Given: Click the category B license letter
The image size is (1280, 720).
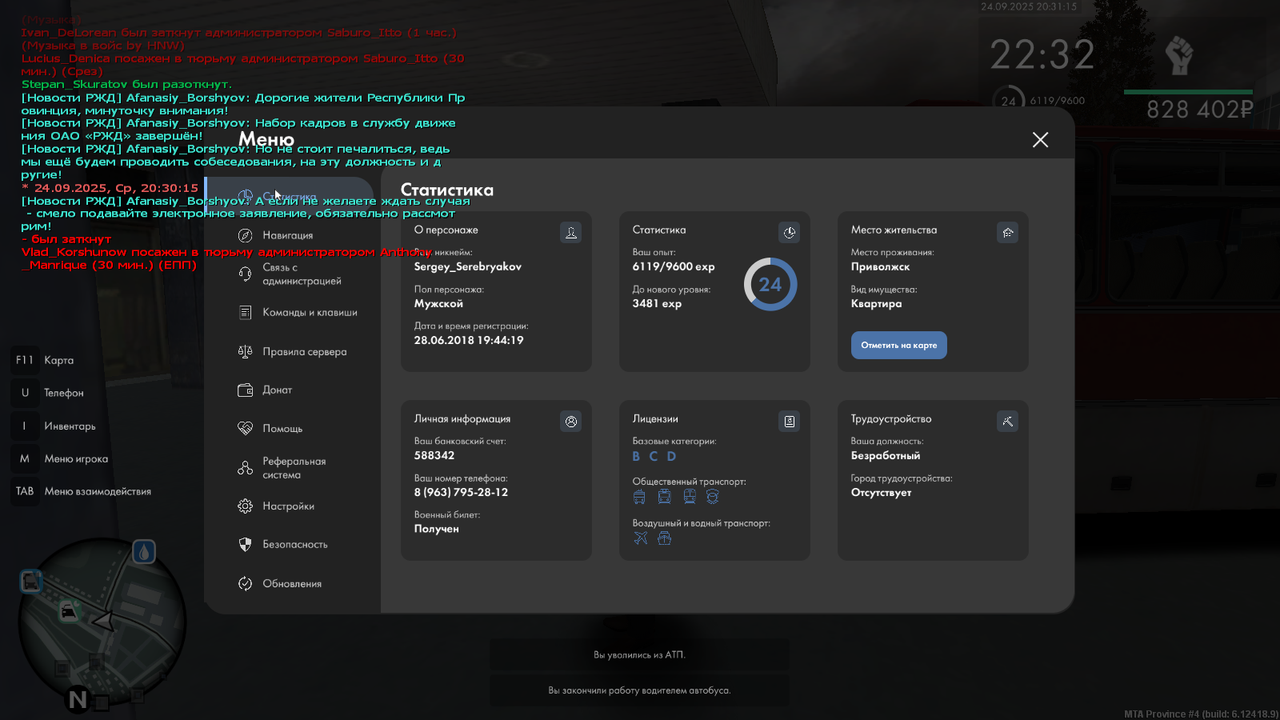Looking at the screenshot, I should click(x=636, y=456).
